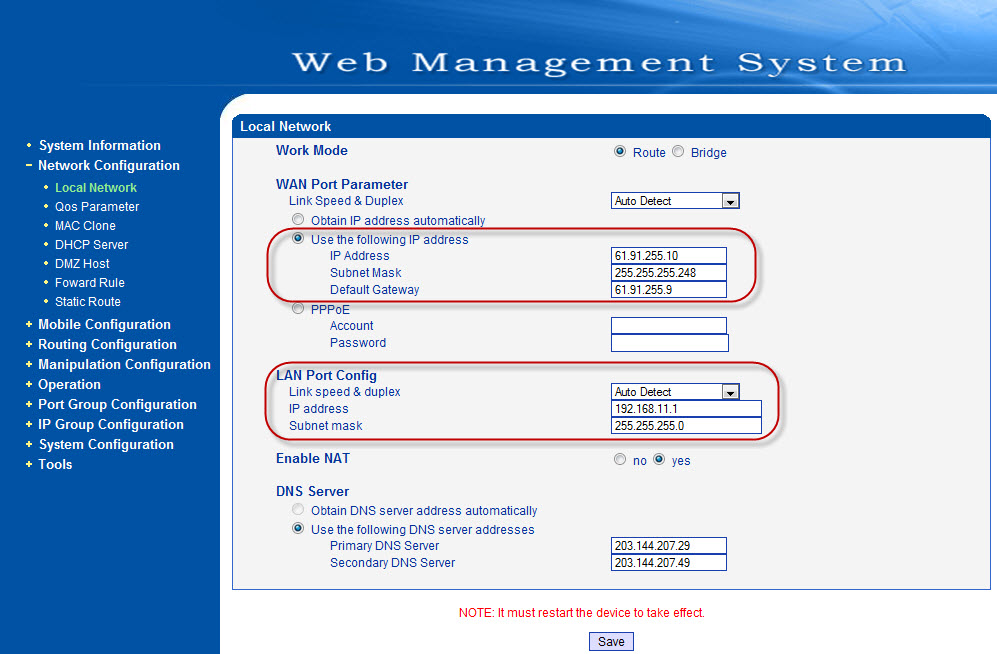Go to System Information

pyautogui.click(x=99, y=145)
